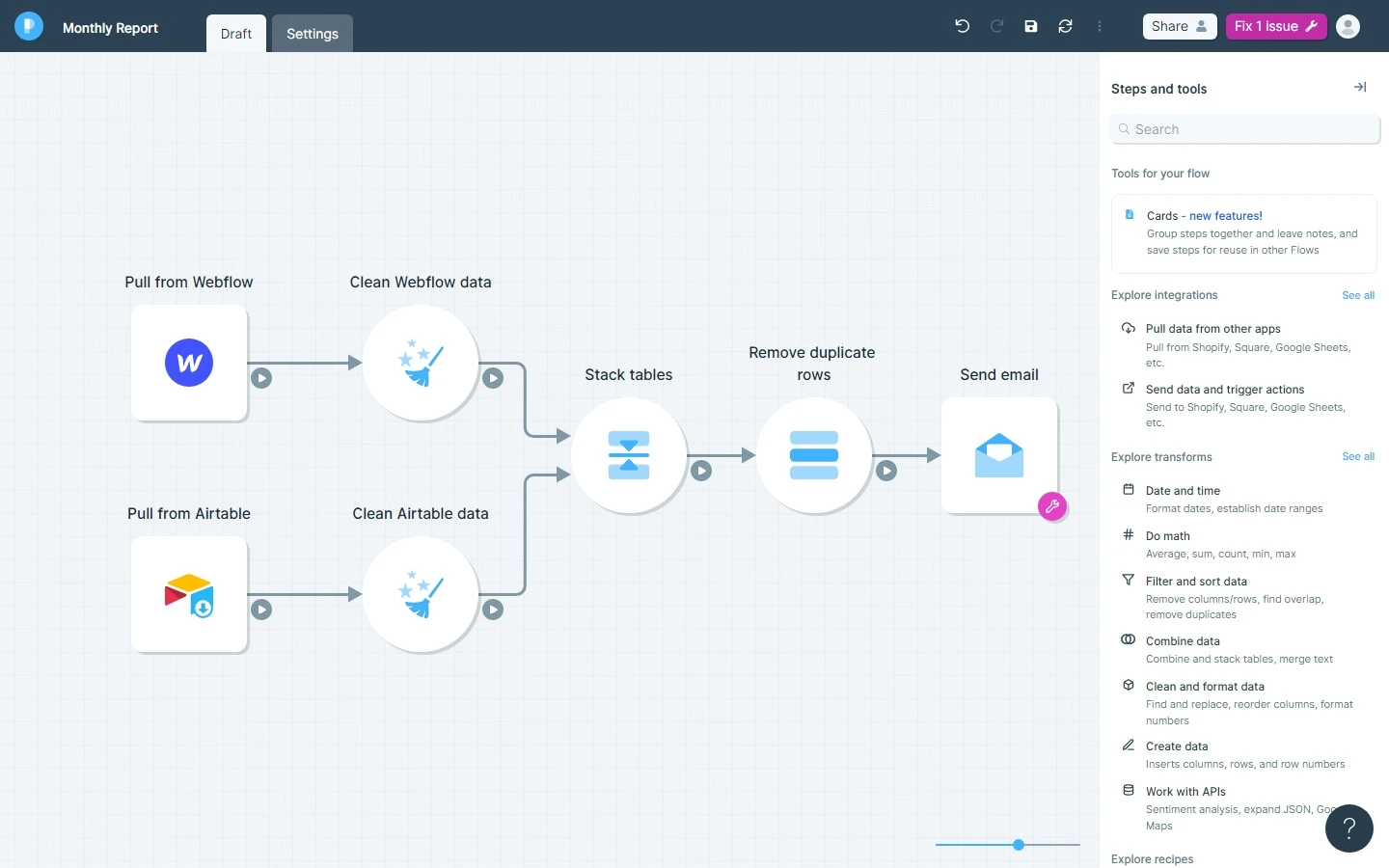The height and width of the screenshot is (868, 1389).
Task: Click the Cards tool entry
Action: (x=1244, y=233)
